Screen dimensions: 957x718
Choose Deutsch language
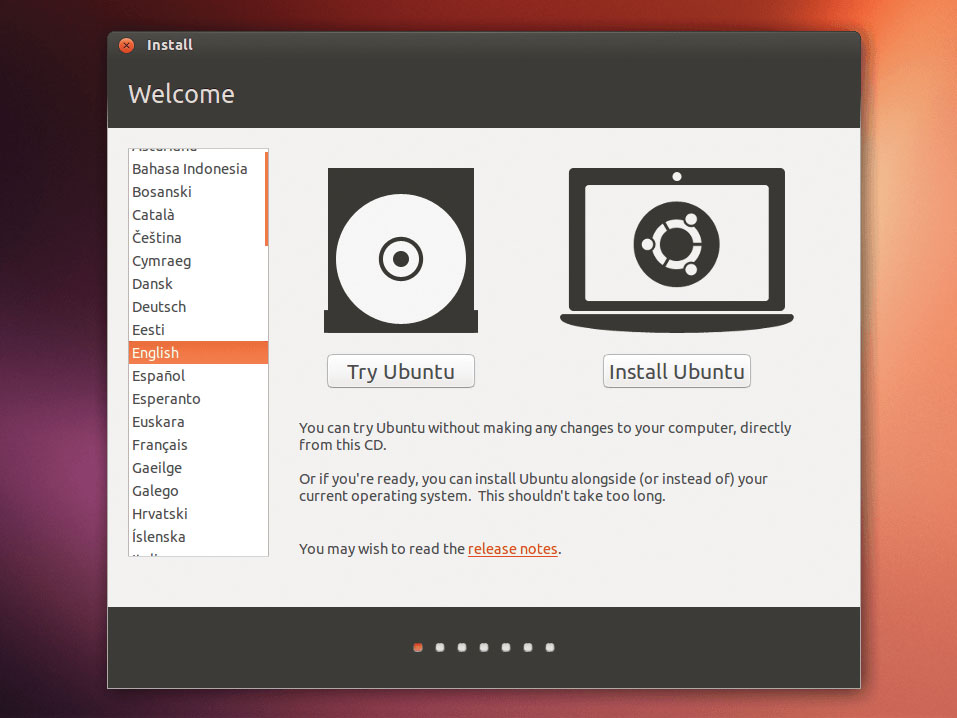click(x=198, y=307)
